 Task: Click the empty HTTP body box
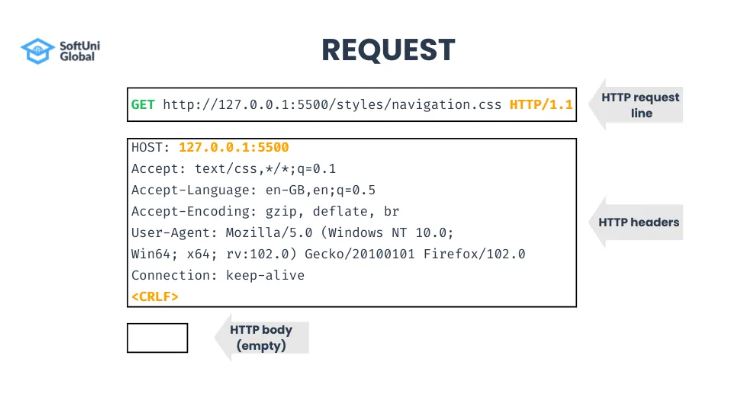tap(157, 338)
